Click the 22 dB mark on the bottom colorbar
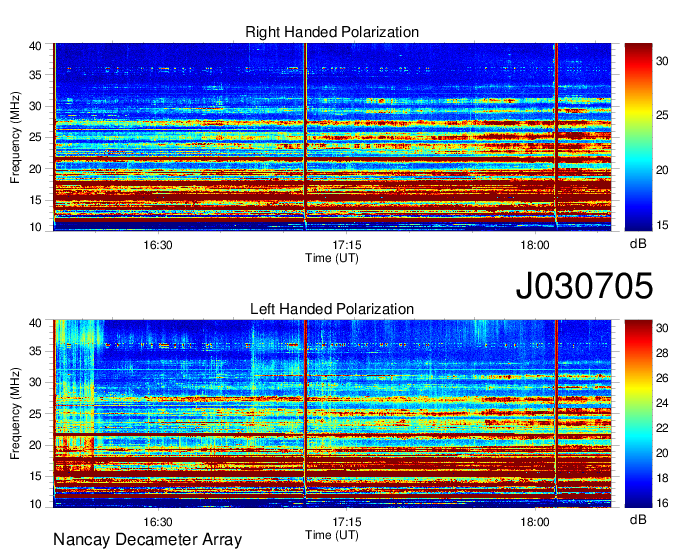 (662, 428)
